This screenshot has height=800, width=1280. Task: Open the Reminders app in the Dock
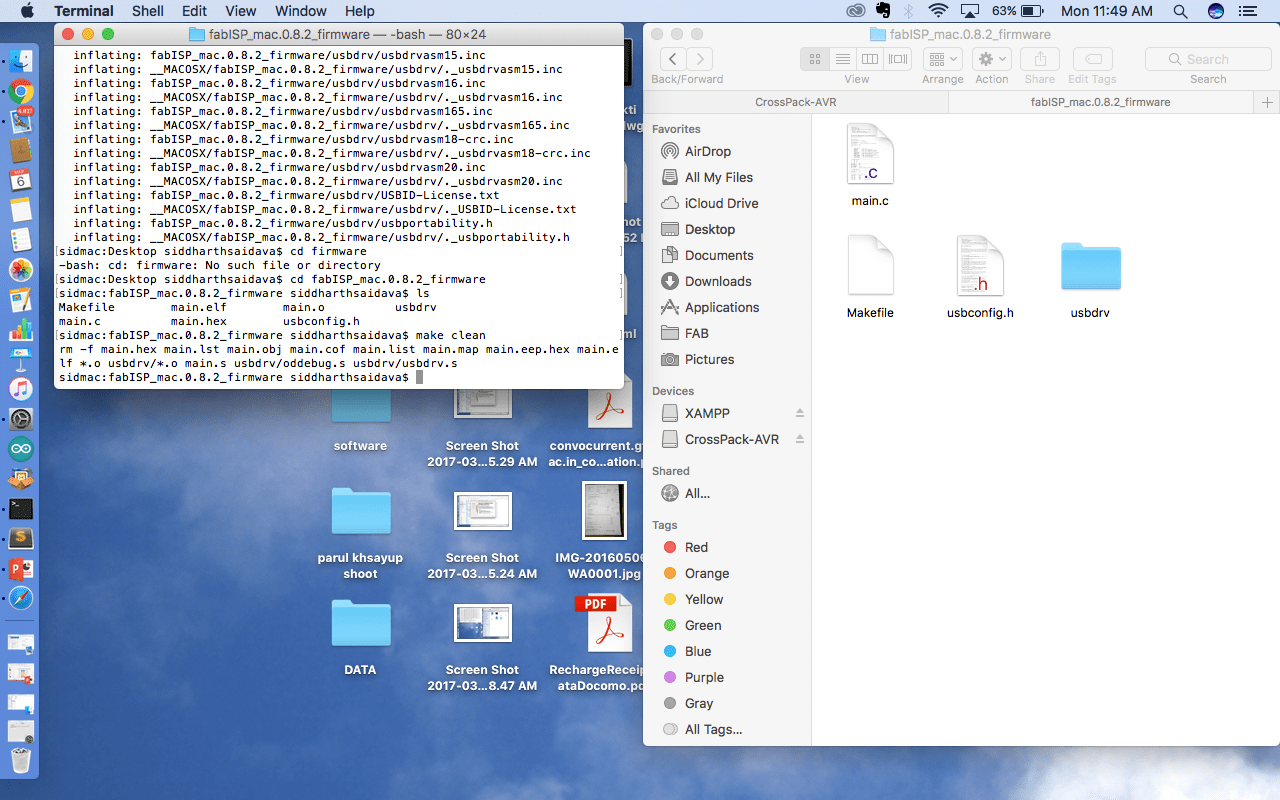[x=21, y=240]
